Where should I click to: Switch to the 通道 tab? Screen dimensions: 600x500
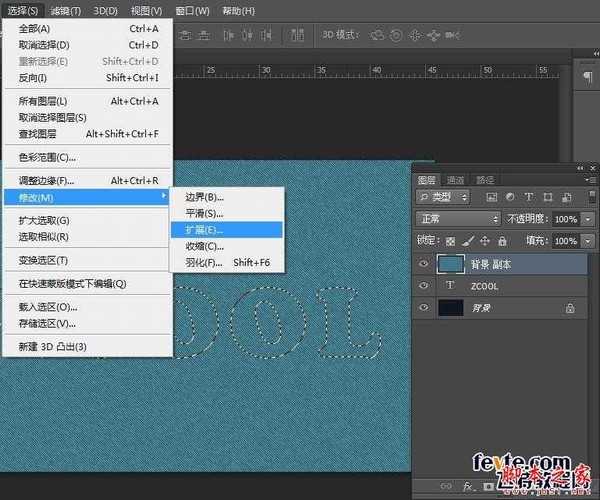(x=456, y=179)
